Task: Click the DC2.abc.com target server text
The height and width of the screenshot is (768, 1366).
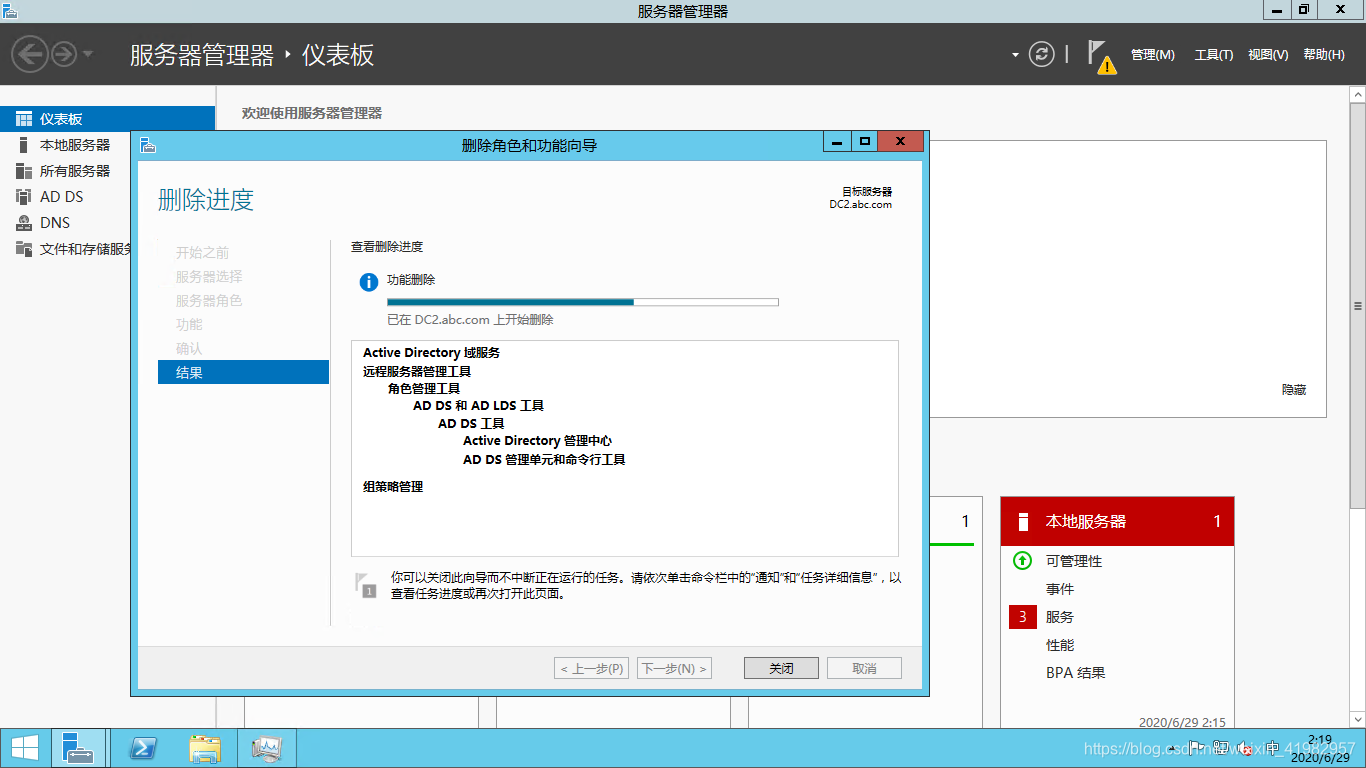Action: click(860, 204)
